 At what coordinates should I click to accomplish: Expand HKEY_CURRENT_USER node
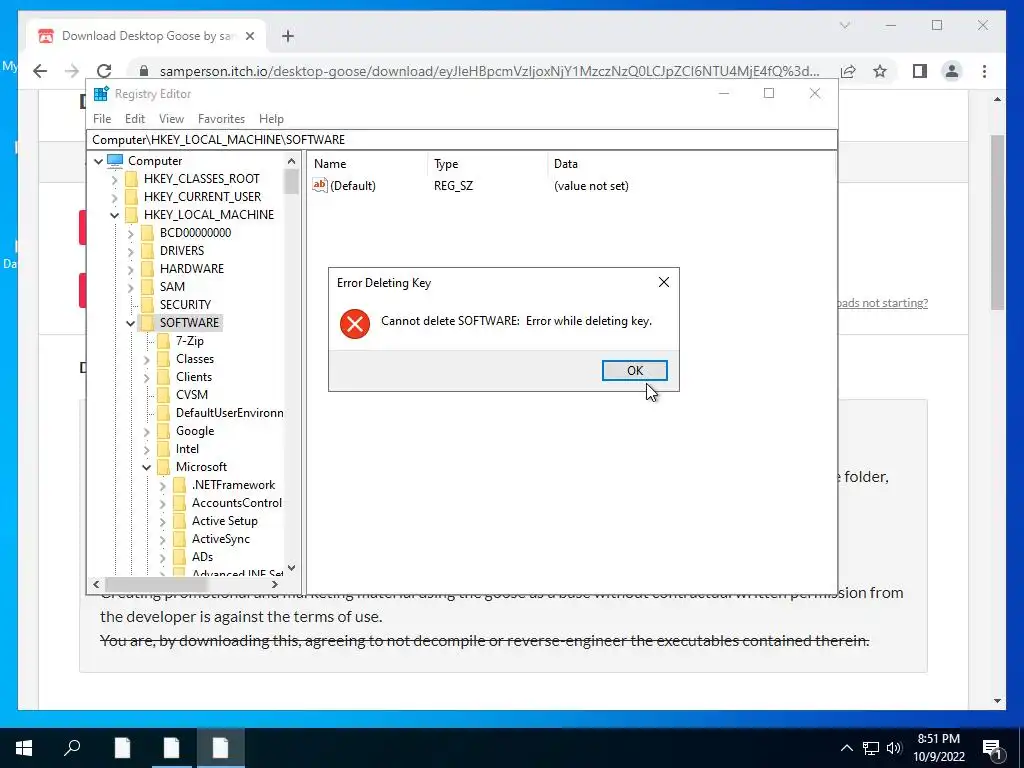coord(115,197)
